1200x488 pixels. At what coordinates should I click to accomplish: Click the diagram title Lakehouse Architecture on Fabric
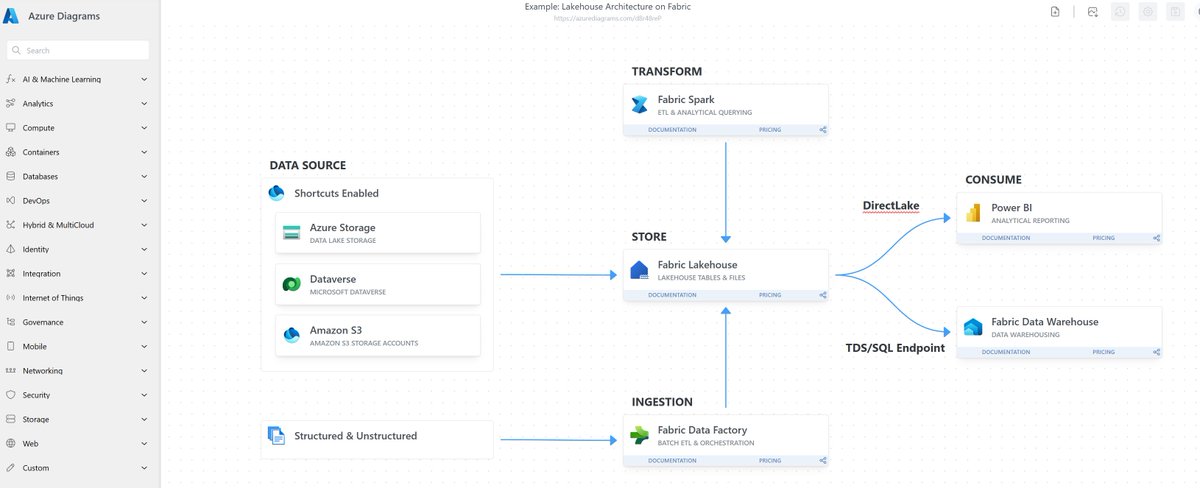[x=607, y=7]
